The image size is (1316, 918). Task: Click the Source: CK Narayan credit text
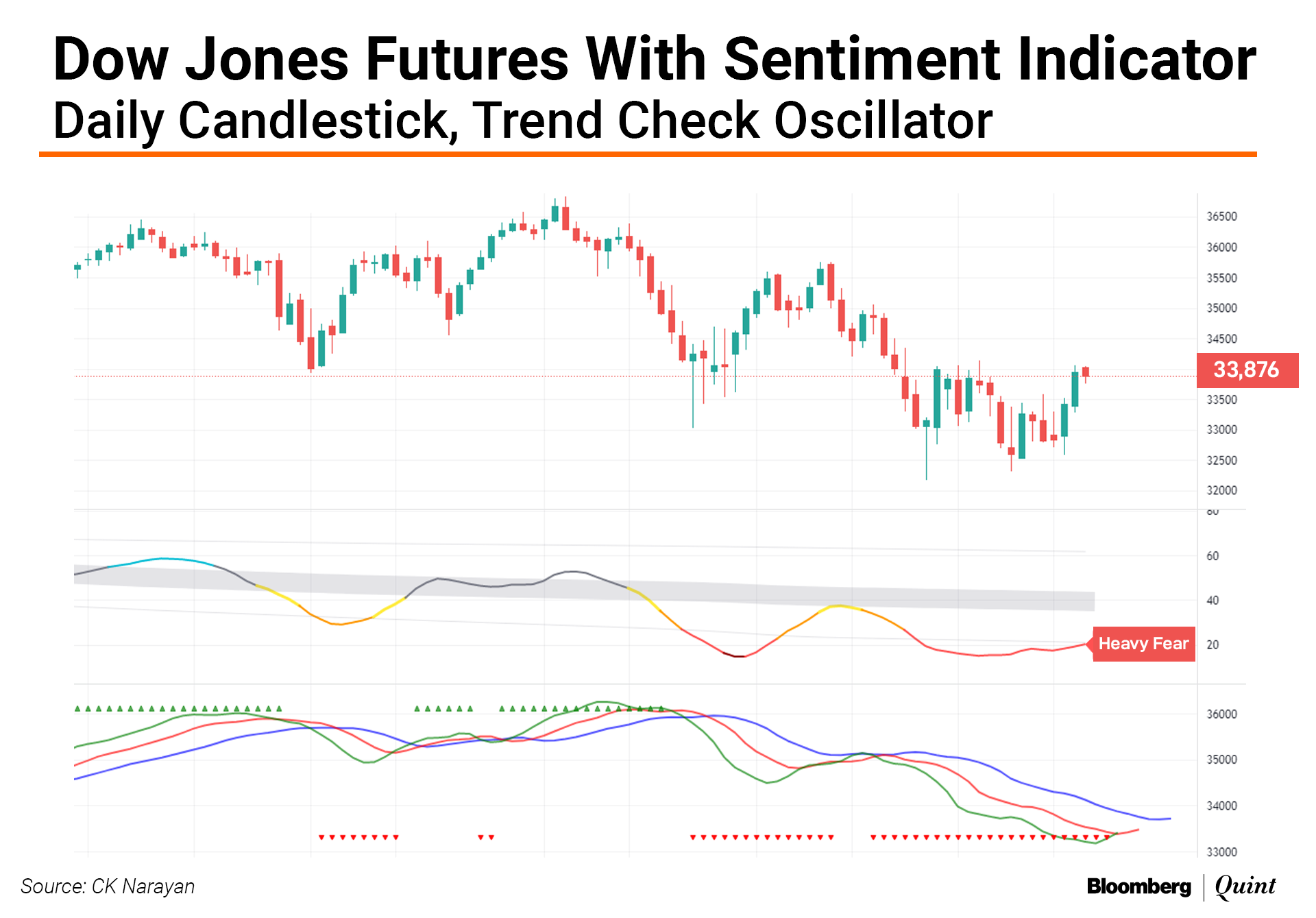(108, 886)
